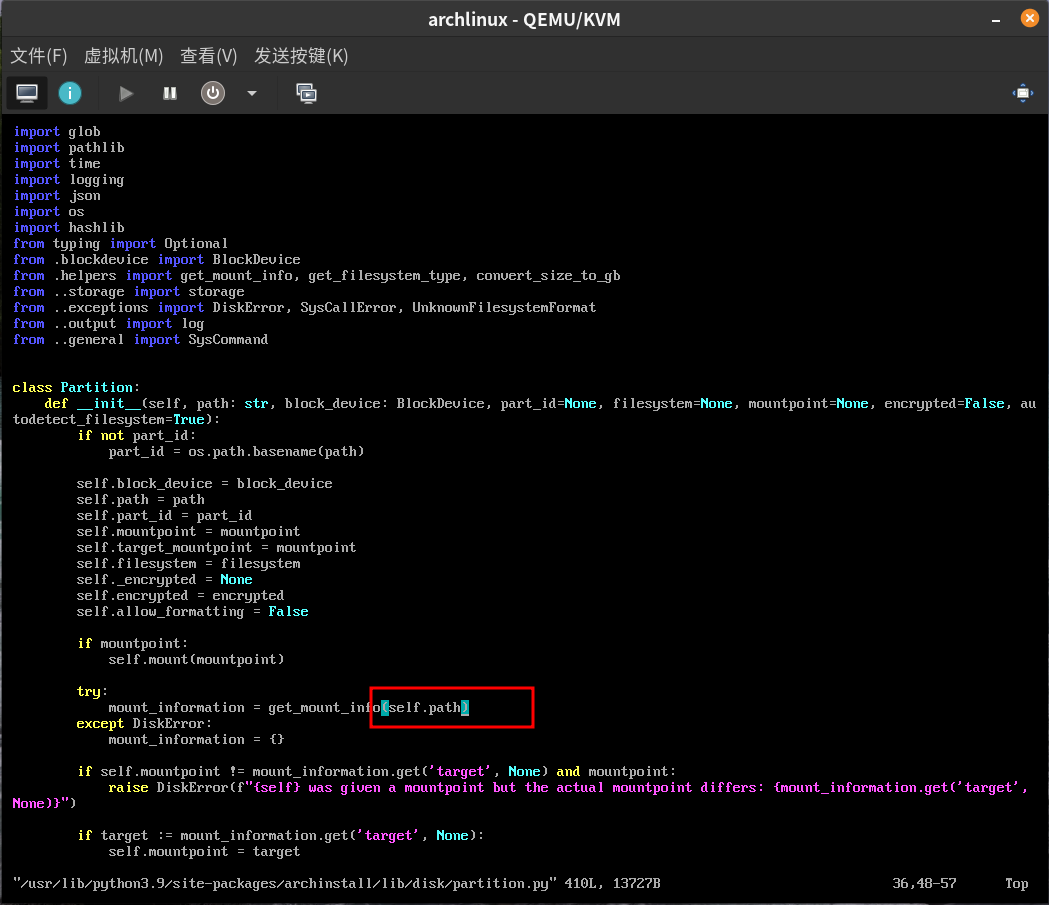Click 'self.filesystem = filesystem' line
The height and width of the screenshot is (905, 1049).
point(188,564)
